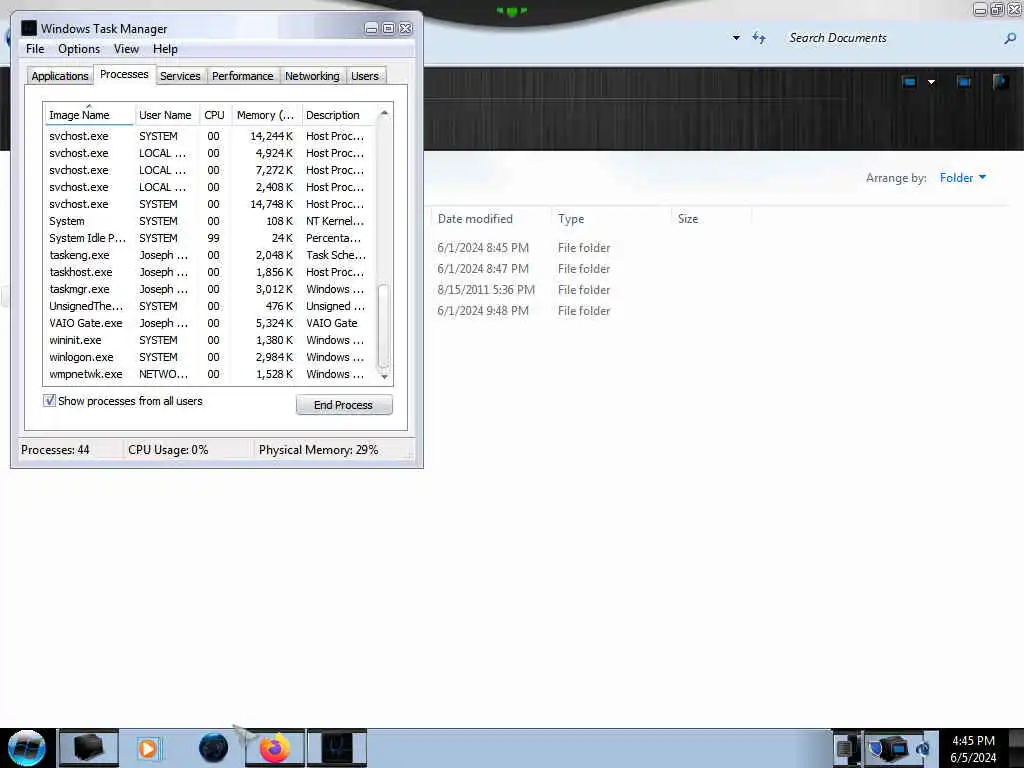Click the dark globe browser taskbar icon

pos(214,748)
